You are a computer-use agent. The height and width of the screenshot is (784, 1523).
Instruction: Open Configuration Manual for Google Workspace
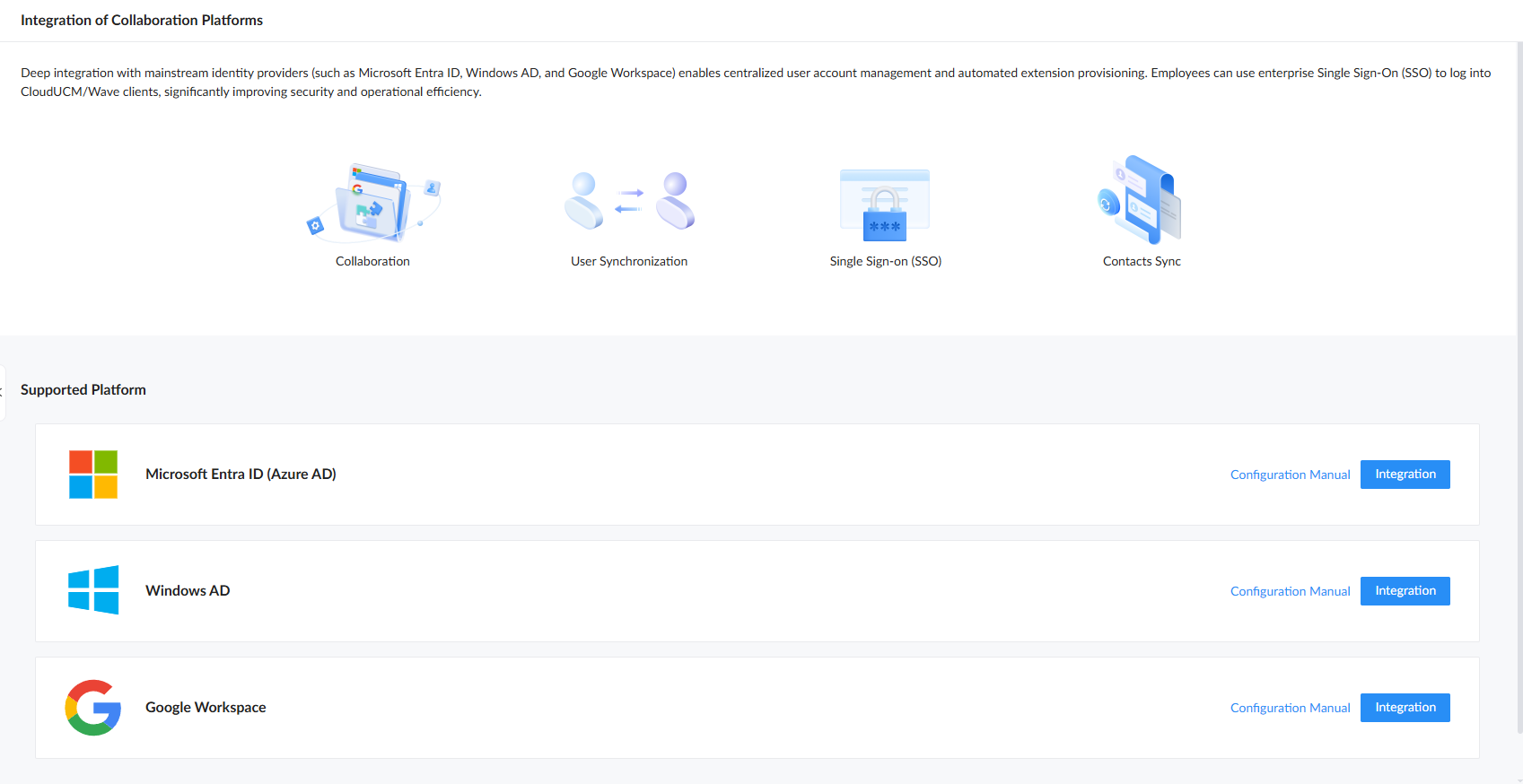coord(1290,708)
